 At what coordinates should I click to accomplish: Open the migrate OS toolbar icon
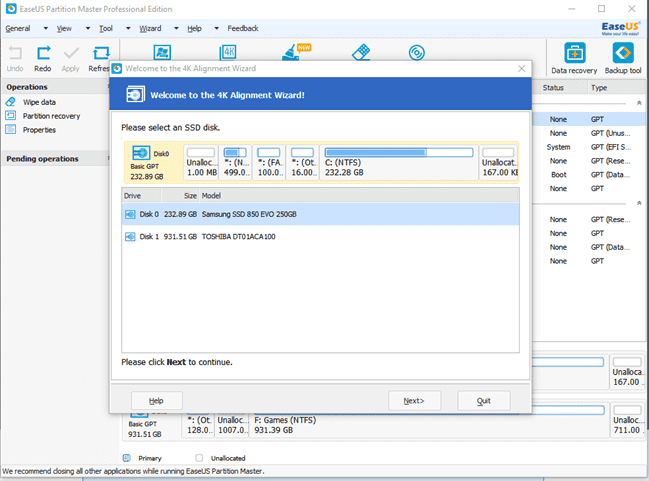162,53
